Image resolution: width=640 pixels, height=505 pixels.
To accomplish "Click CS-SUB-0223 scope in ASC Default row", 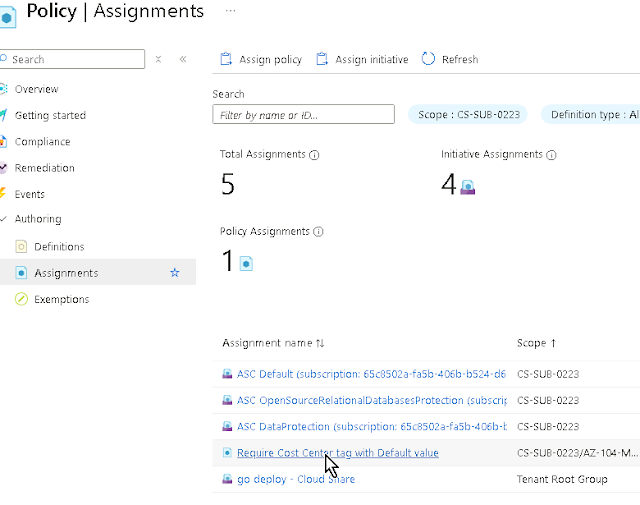I will tap(548, 374).
